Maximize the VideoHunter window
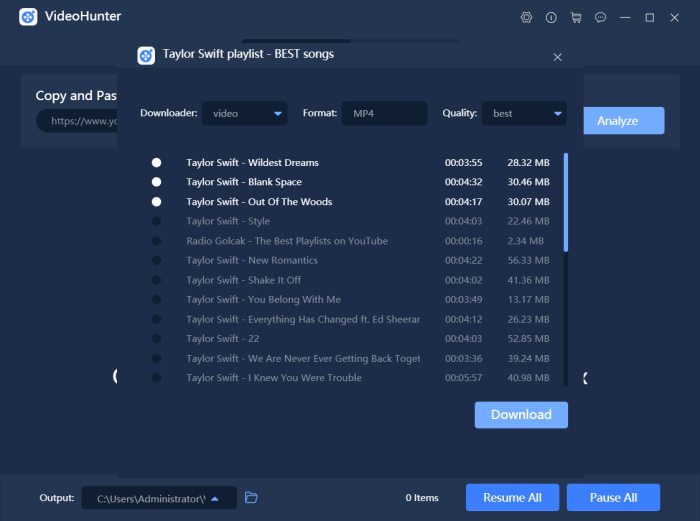700x521 pixels. tap(650, 17)
